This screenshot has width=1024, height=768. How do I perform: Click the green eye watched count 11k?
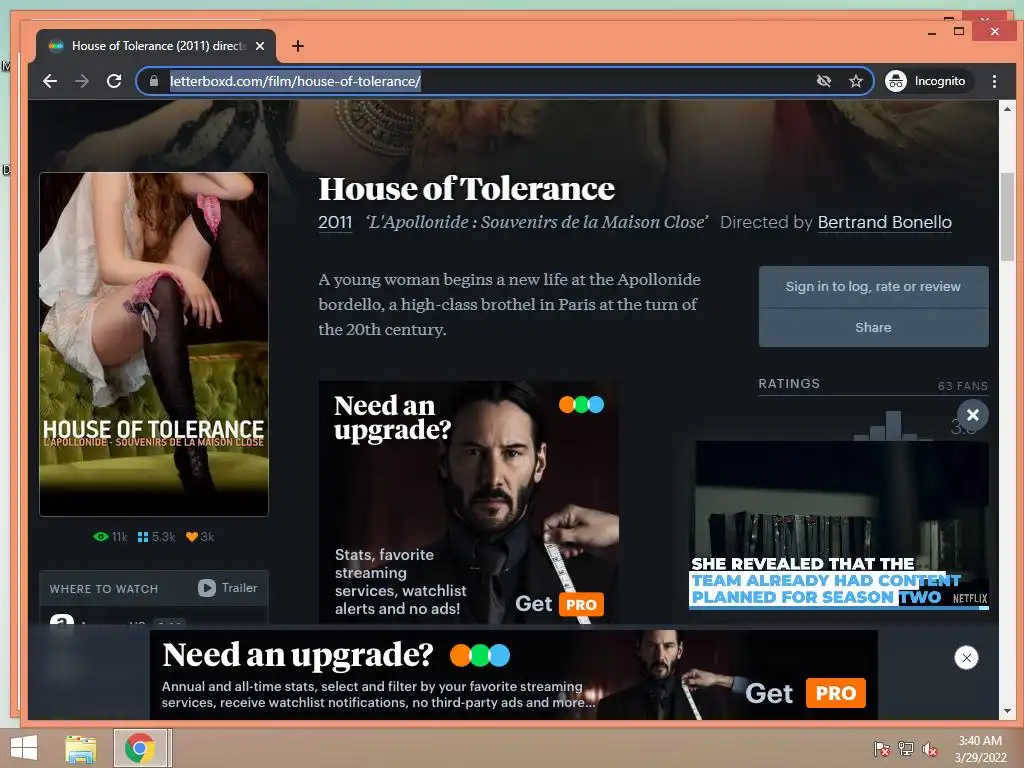pos(110,537)
